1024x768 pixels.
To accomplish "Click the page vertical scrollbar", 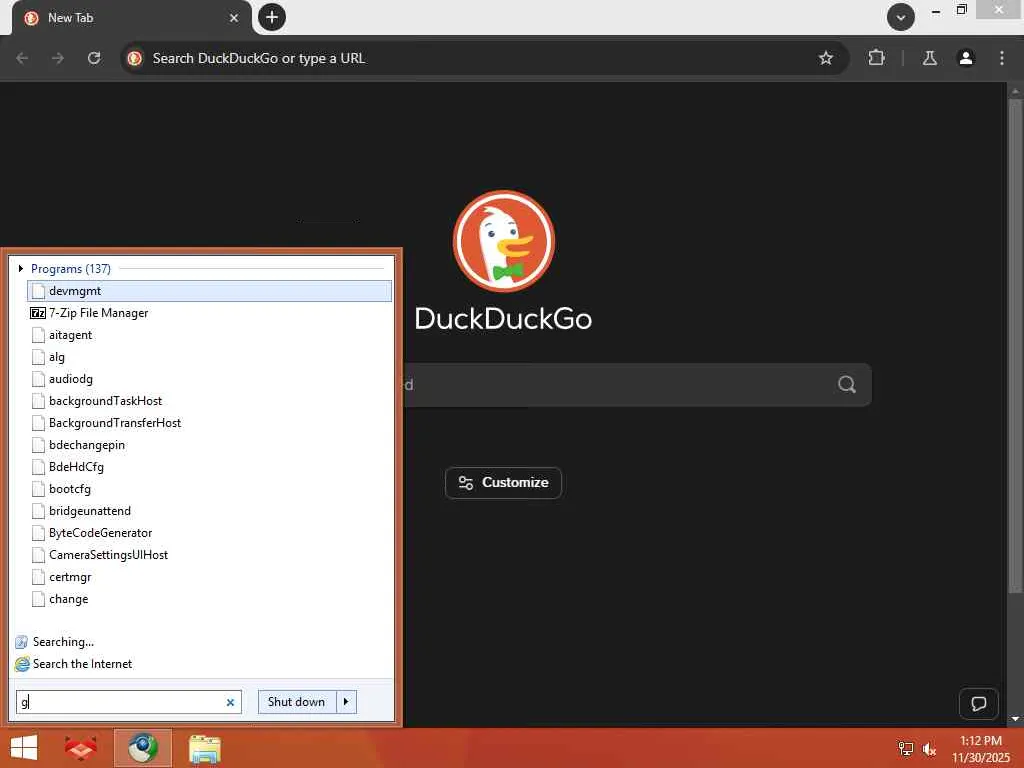I will (1015, 346).
